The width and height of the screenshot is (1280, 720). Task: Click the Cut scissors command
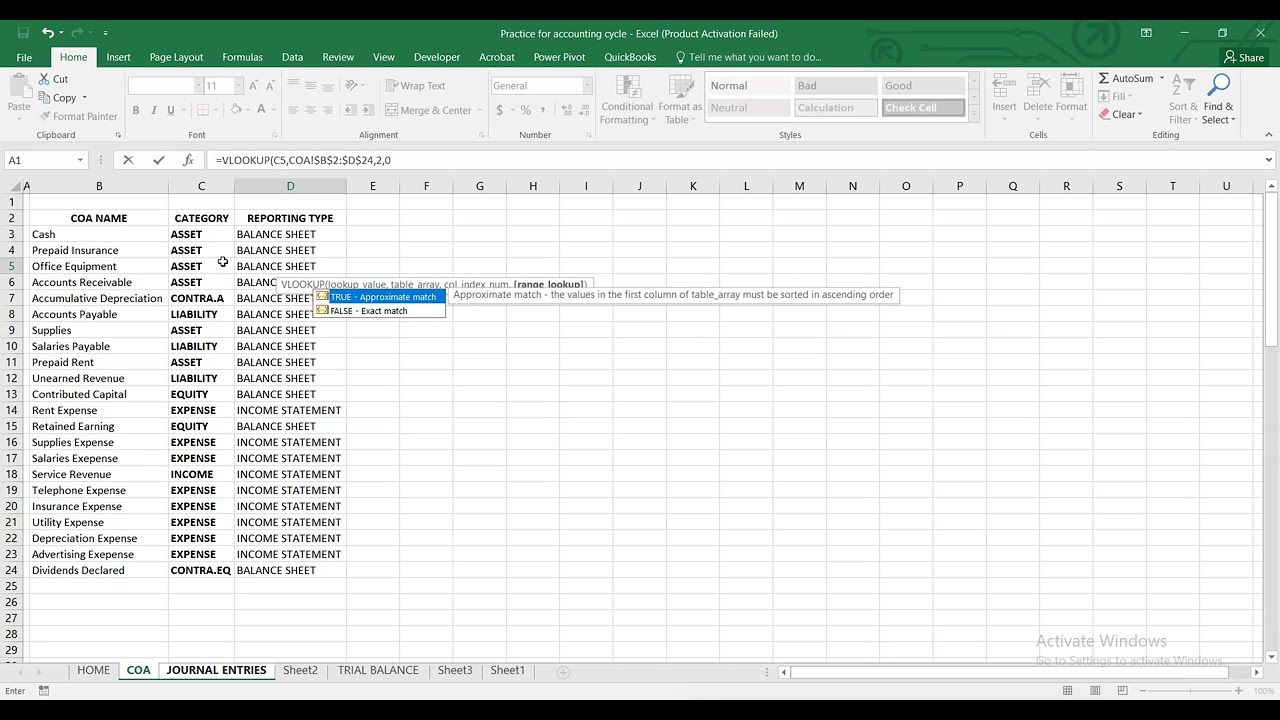[54, 79]
